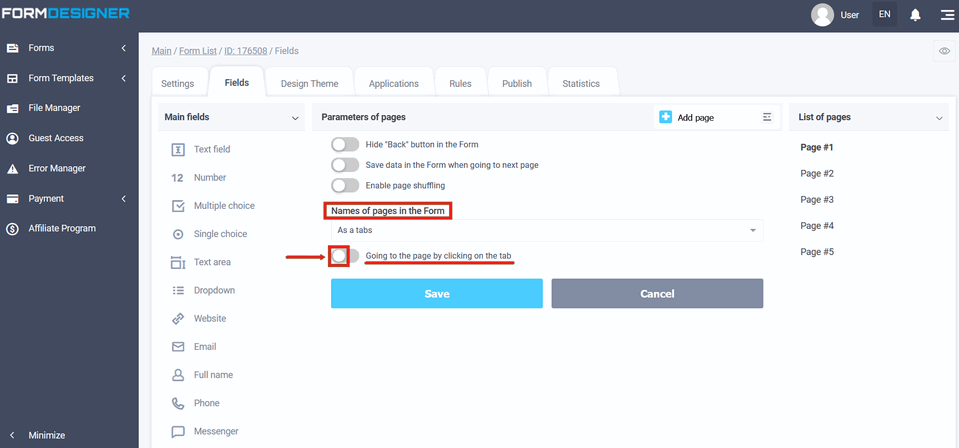The image size is (959, 448).
Task: Choose the Email field icon
Action: [178, 347]
